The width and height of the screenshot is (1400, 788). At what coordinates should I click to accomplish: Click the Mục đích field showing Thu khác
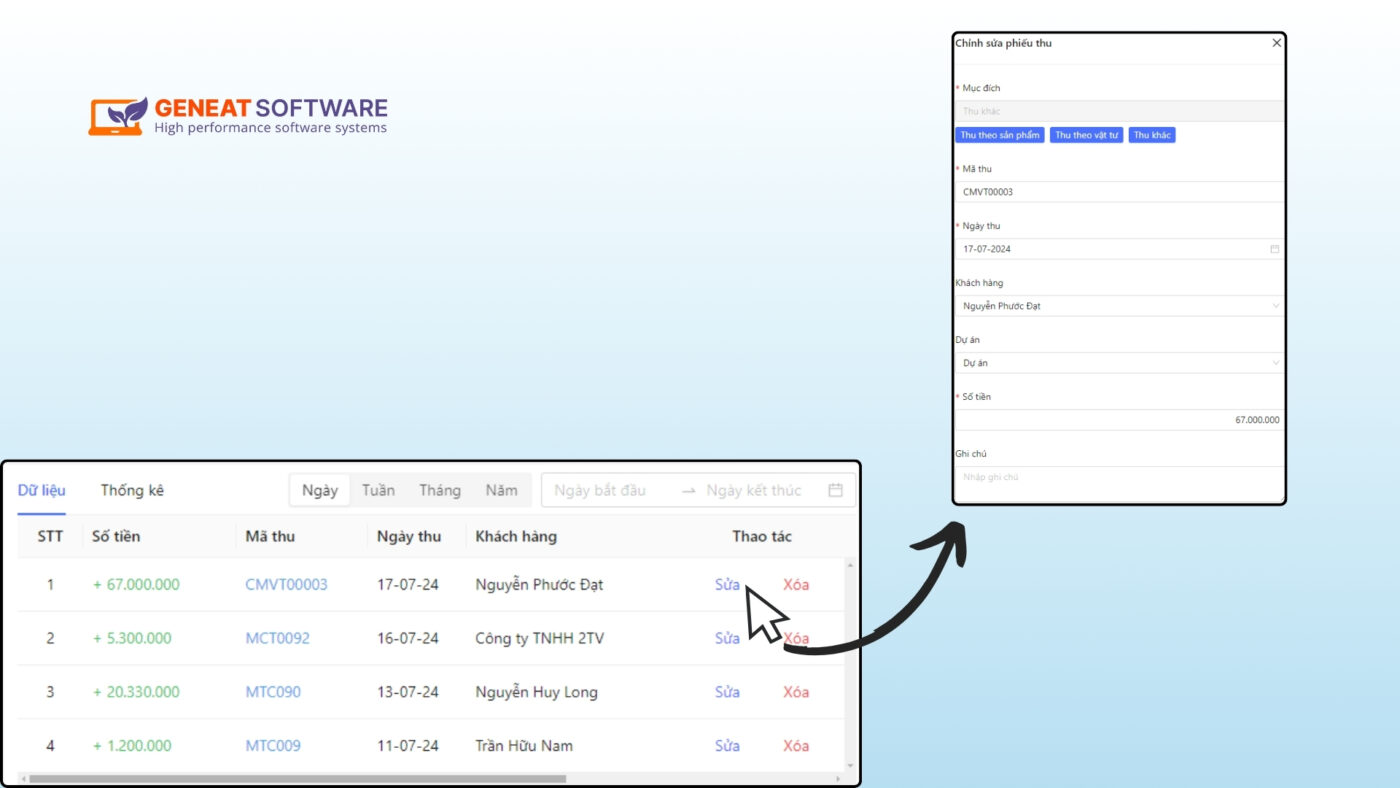pyautogui.click(x=1119, y=111)
